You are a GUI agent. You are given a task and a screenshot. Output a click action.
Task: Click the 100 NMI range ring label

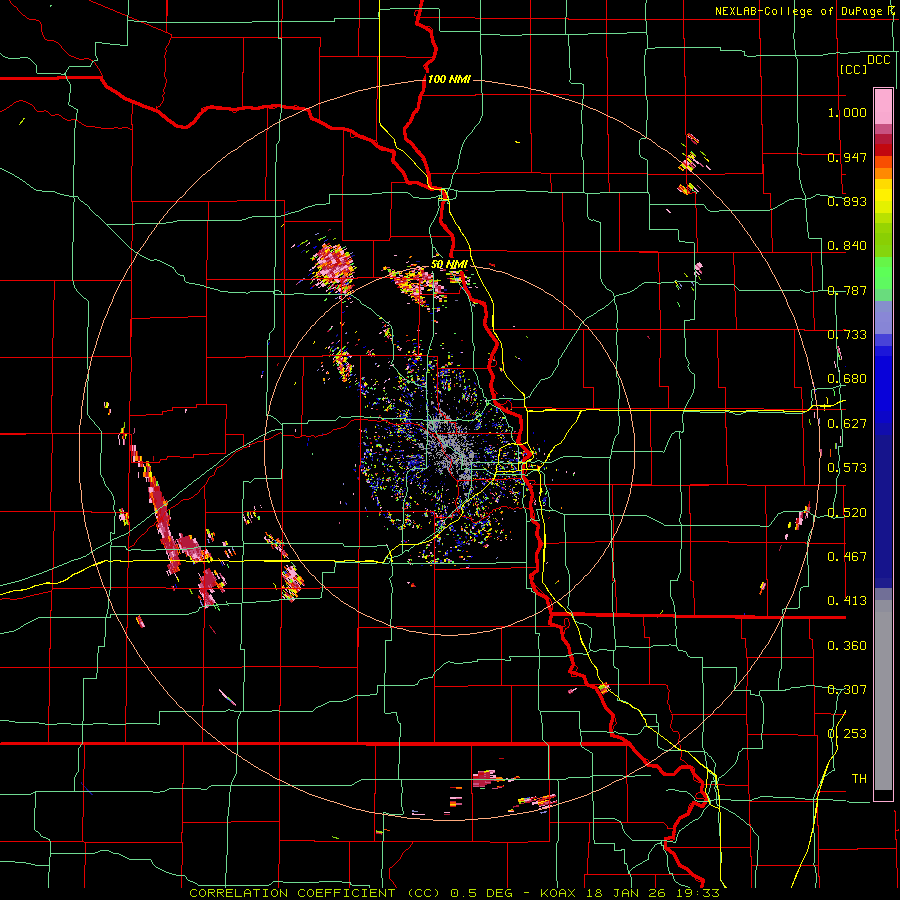(449, 79)
